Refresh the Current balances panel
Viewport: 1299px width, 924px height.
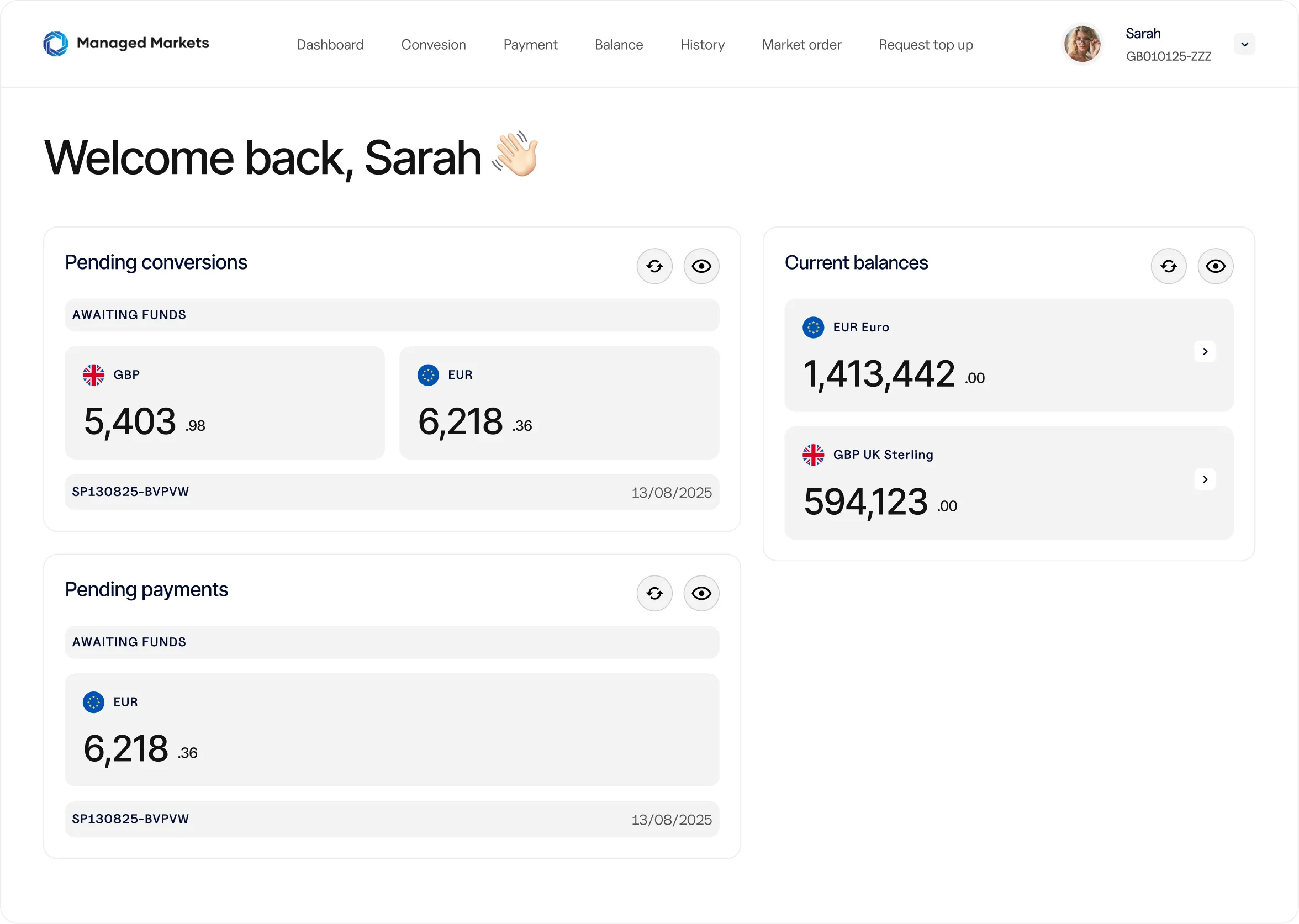[1168, 266]
